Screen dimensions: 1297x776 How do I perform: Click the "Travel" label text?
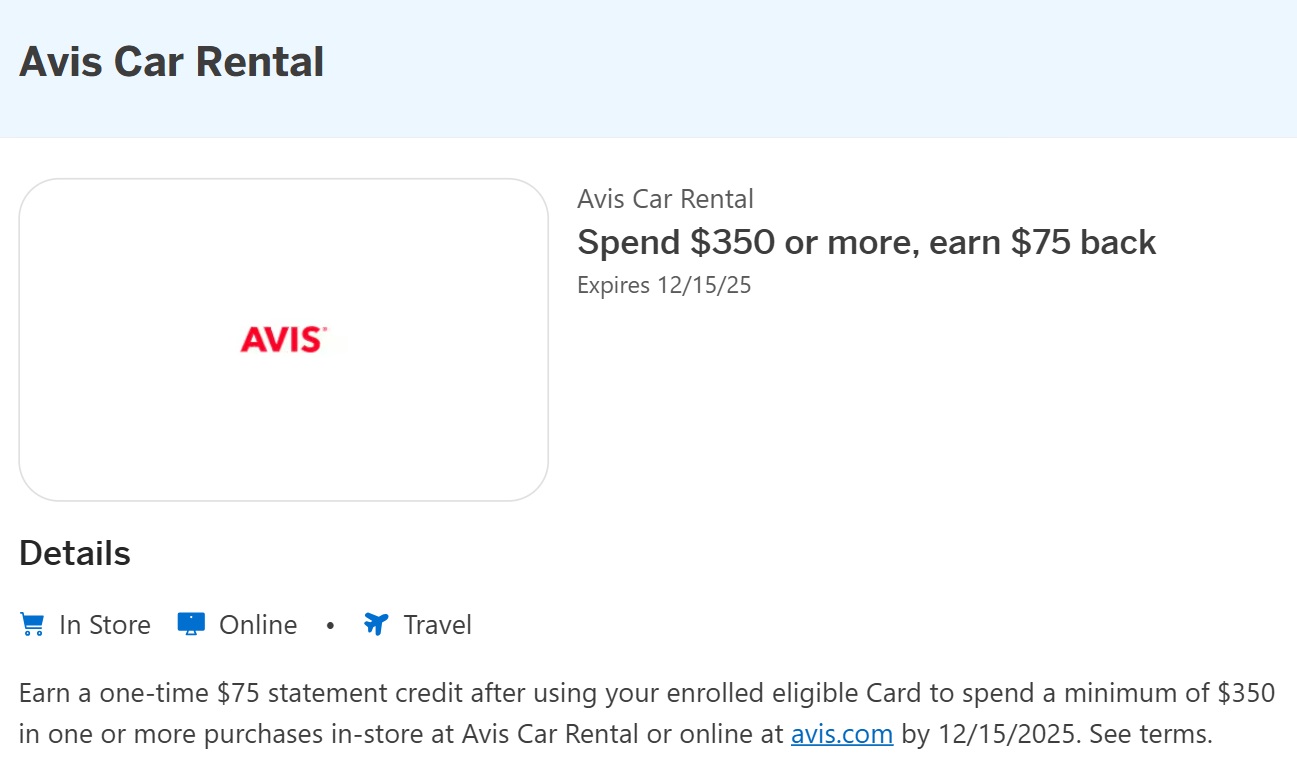coord(436,624)
